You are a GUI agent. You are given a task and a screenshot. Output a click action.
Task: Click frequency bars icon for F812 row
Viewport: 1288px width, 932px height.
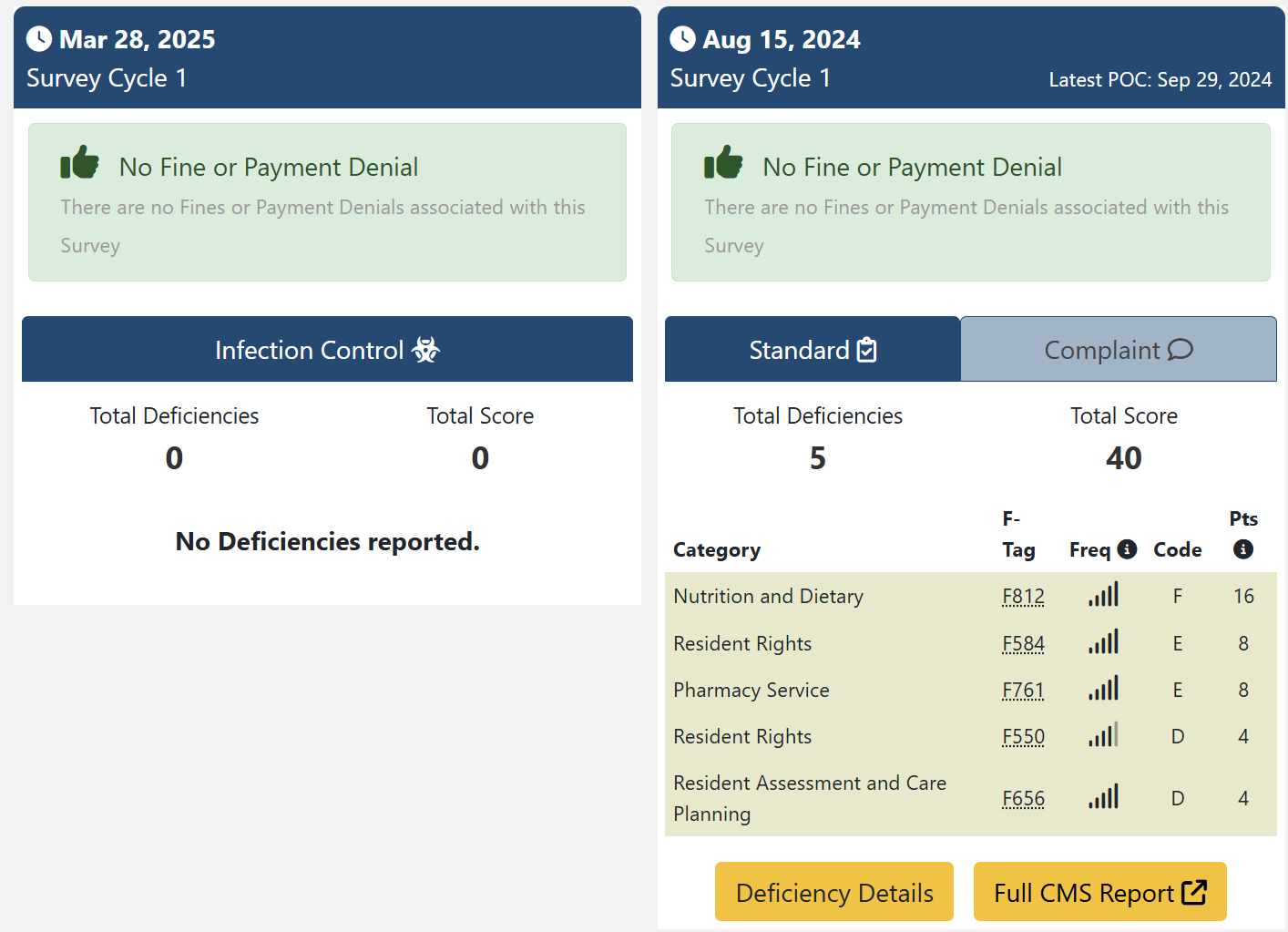point(1103,596)
